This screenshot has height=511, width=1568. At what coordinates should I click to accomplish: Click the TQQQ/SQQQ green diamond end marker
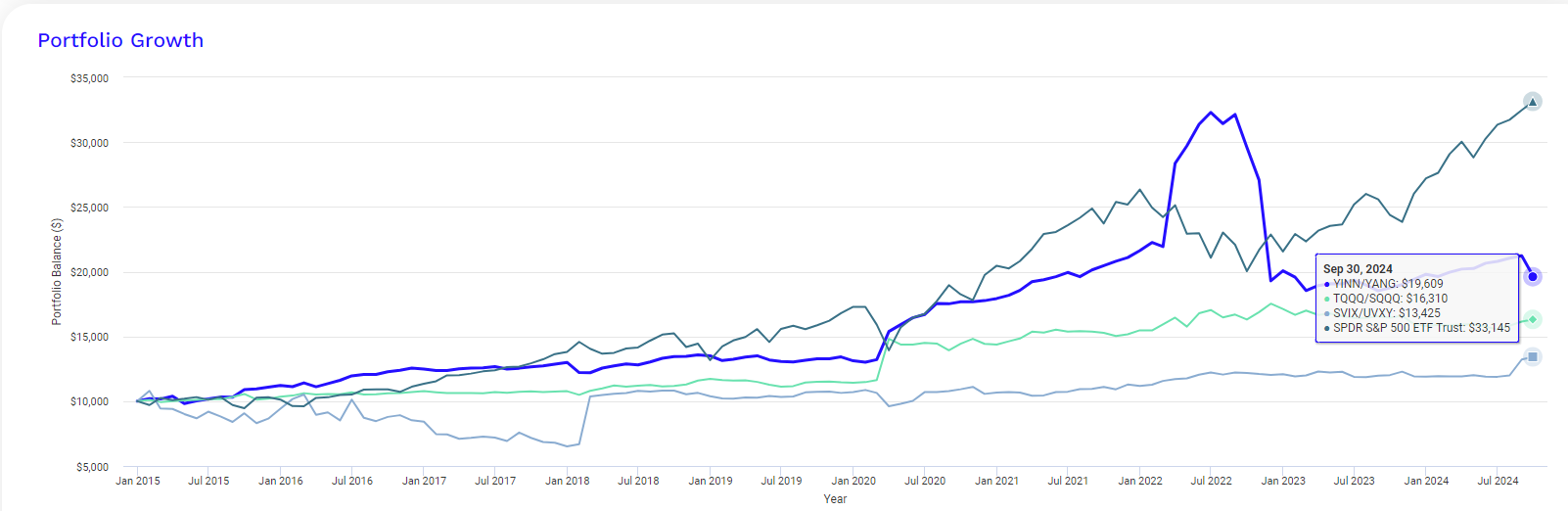coord(1533,319)
